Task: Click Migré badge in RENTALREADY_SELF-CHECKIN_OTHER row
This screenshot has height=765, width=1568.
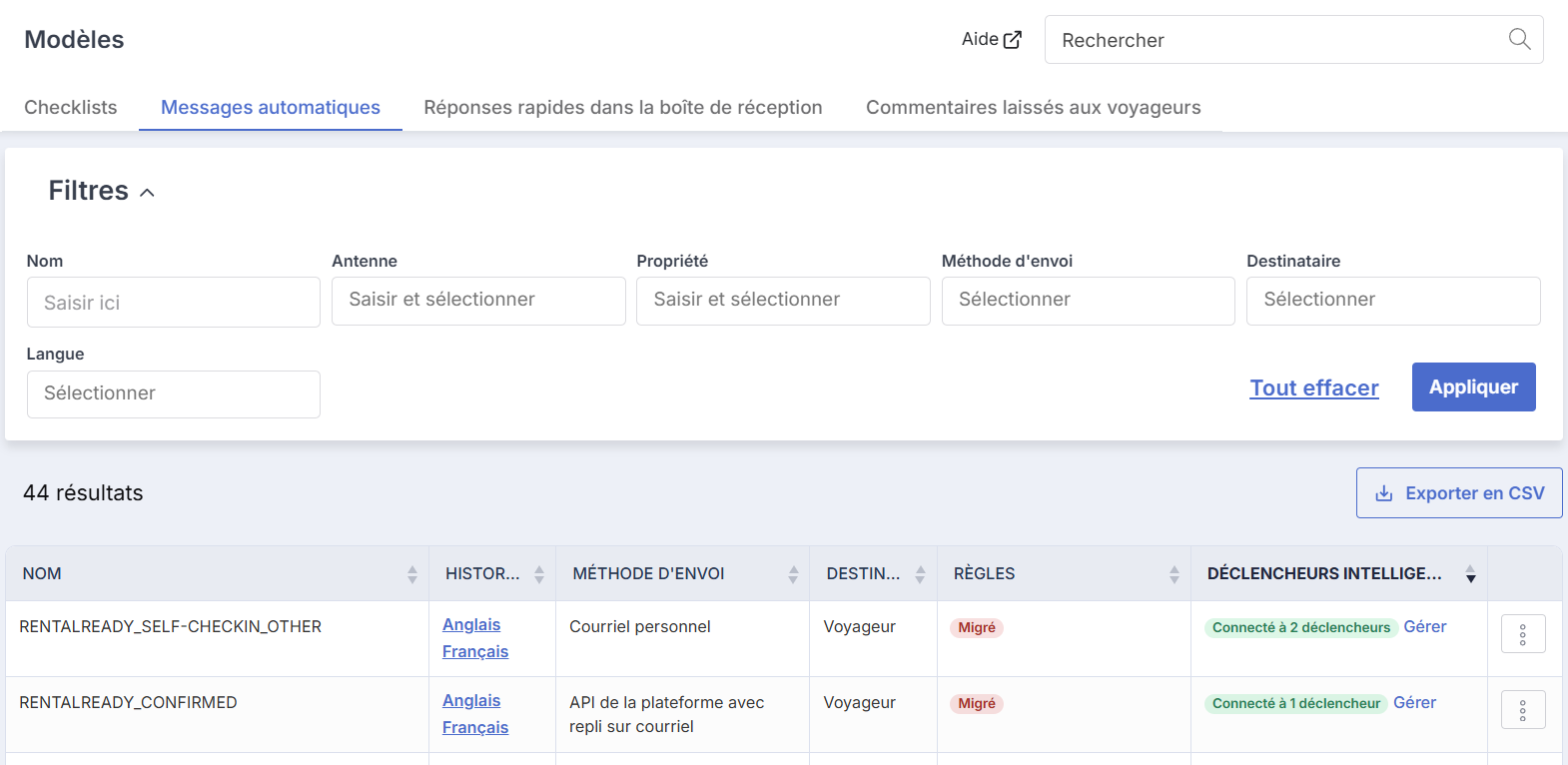Action: [977, 627]
